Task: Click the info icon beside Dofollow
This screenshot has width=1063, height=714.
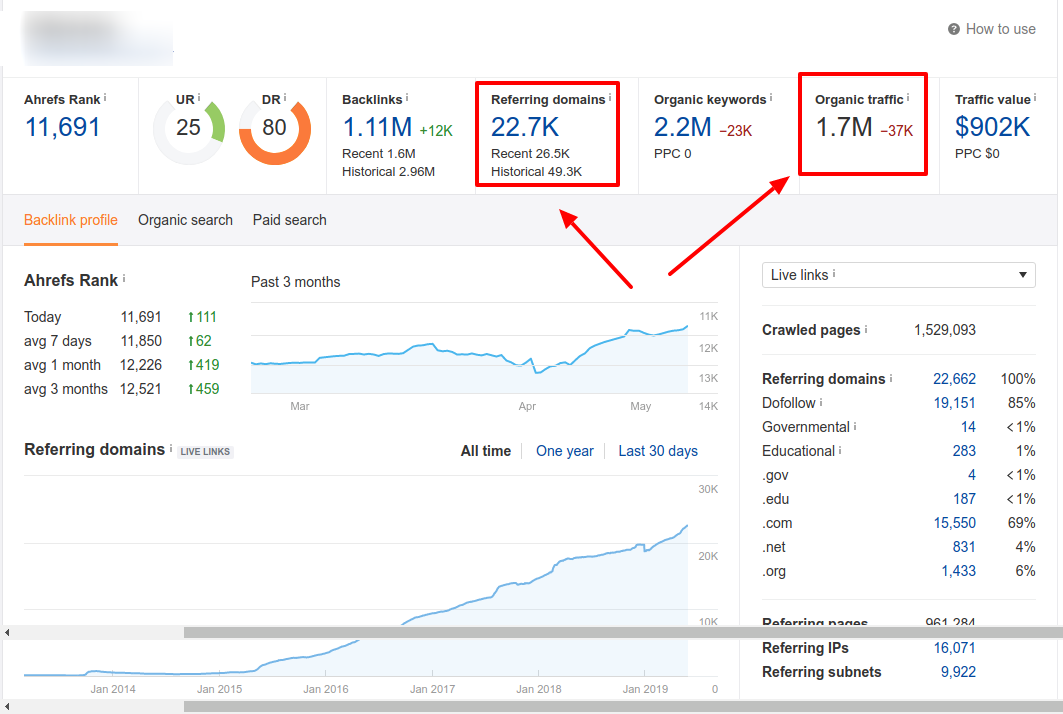Action: 820,401
